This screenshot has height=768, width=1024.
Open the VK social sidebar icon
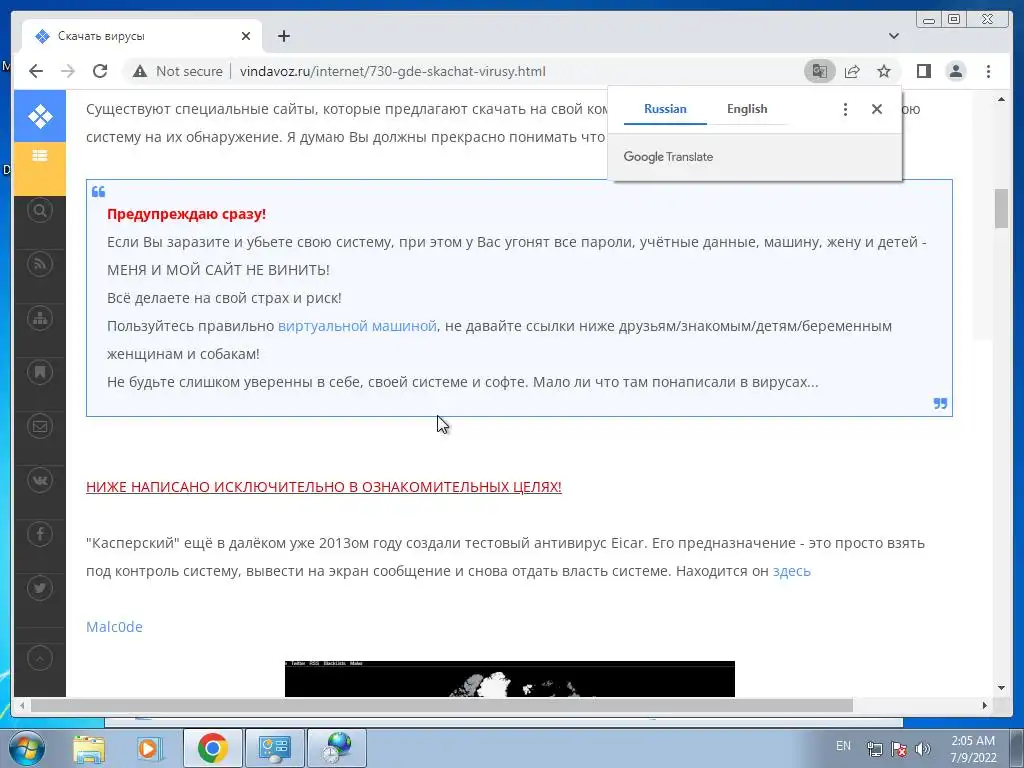(40, 481)
